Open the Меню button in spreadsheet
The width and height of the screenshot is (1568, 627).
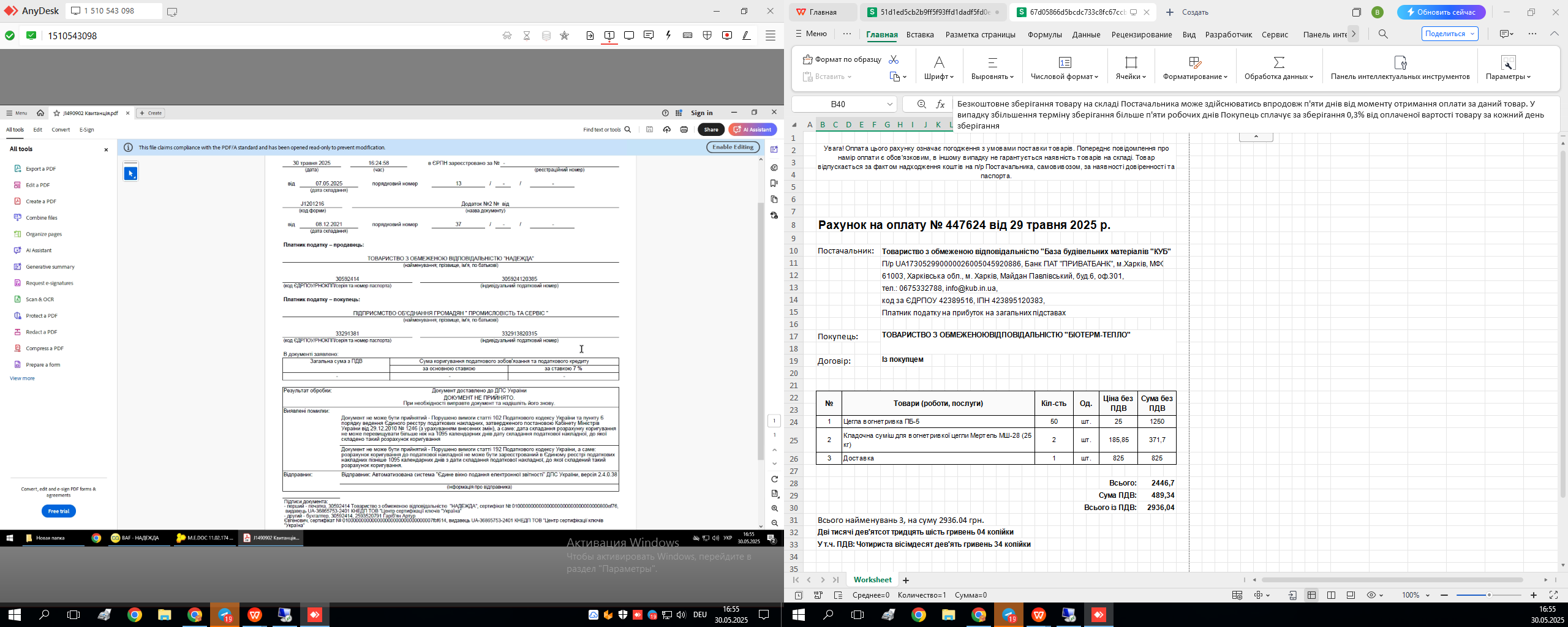(811, 34)
